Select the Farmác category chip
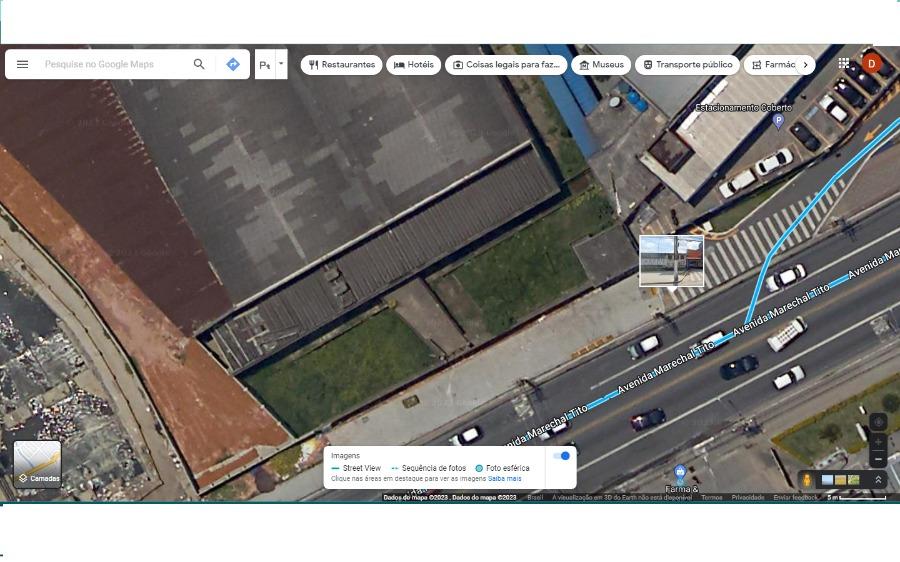 [x=773, y=65]
